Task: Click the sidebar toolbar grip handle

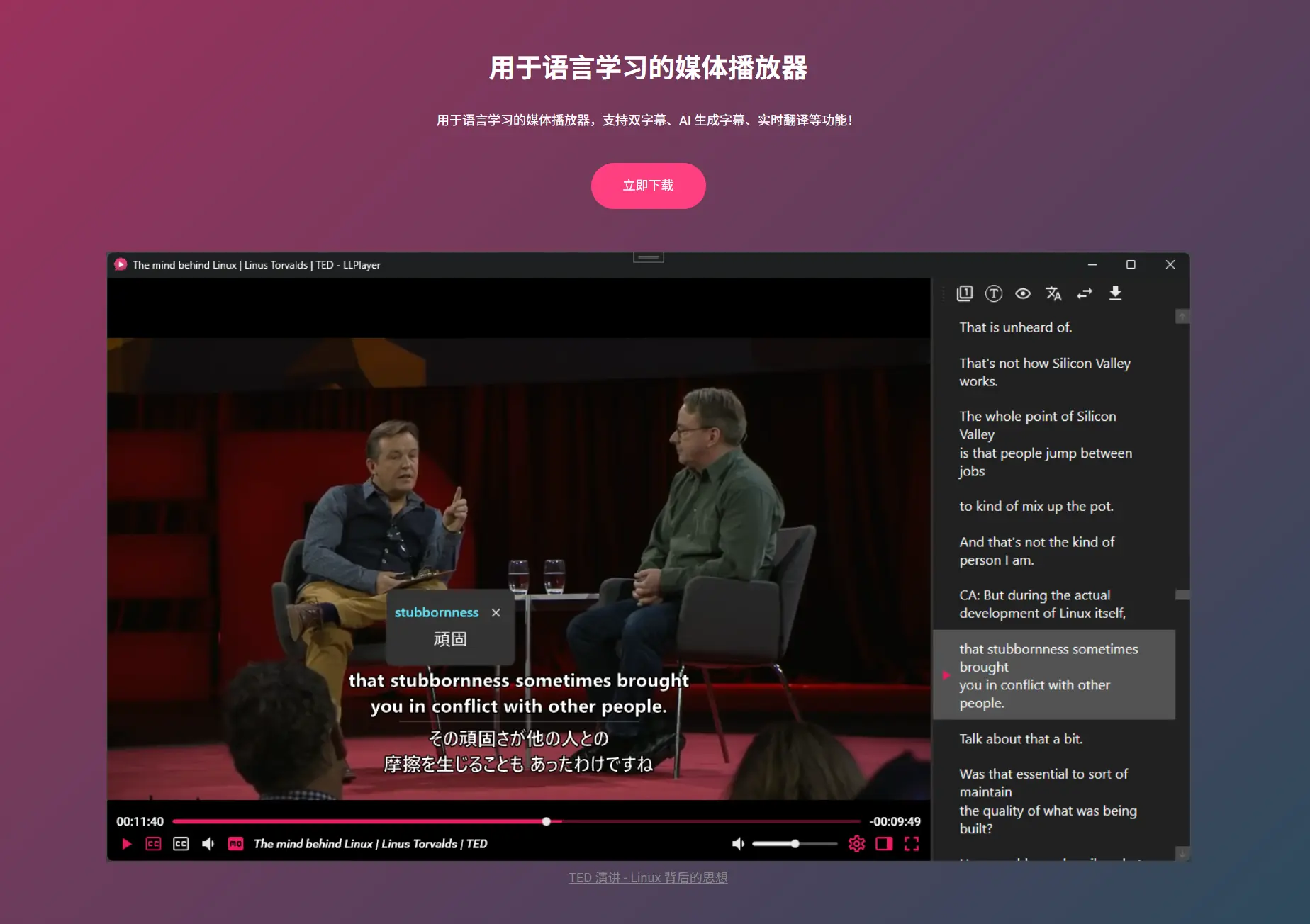Action: [x=944, y=293]
